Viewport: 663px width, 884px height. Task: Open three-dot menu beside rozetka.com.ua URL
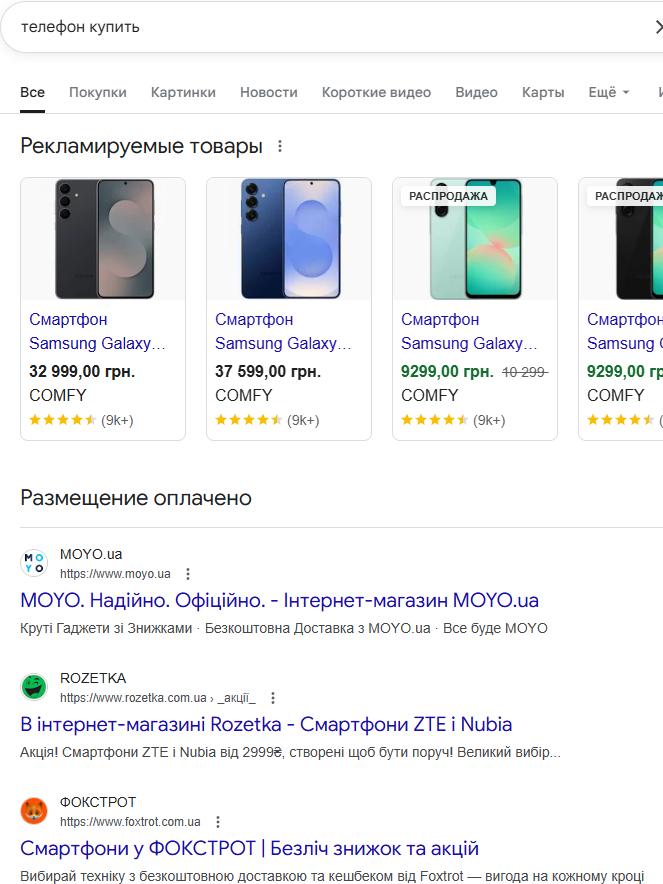[x=273, y=698]
